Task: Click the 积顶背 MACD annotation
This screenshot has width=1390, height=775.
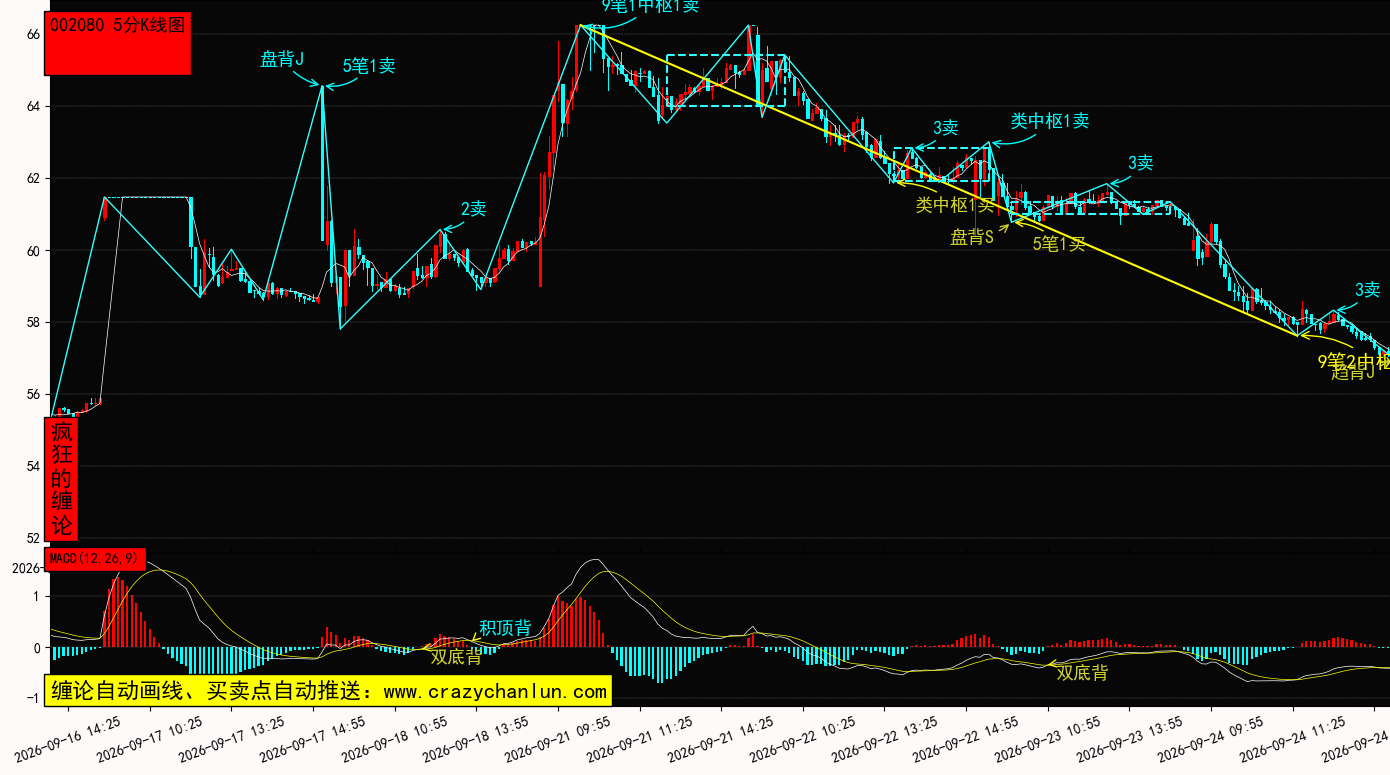Action: pos(505,628)
